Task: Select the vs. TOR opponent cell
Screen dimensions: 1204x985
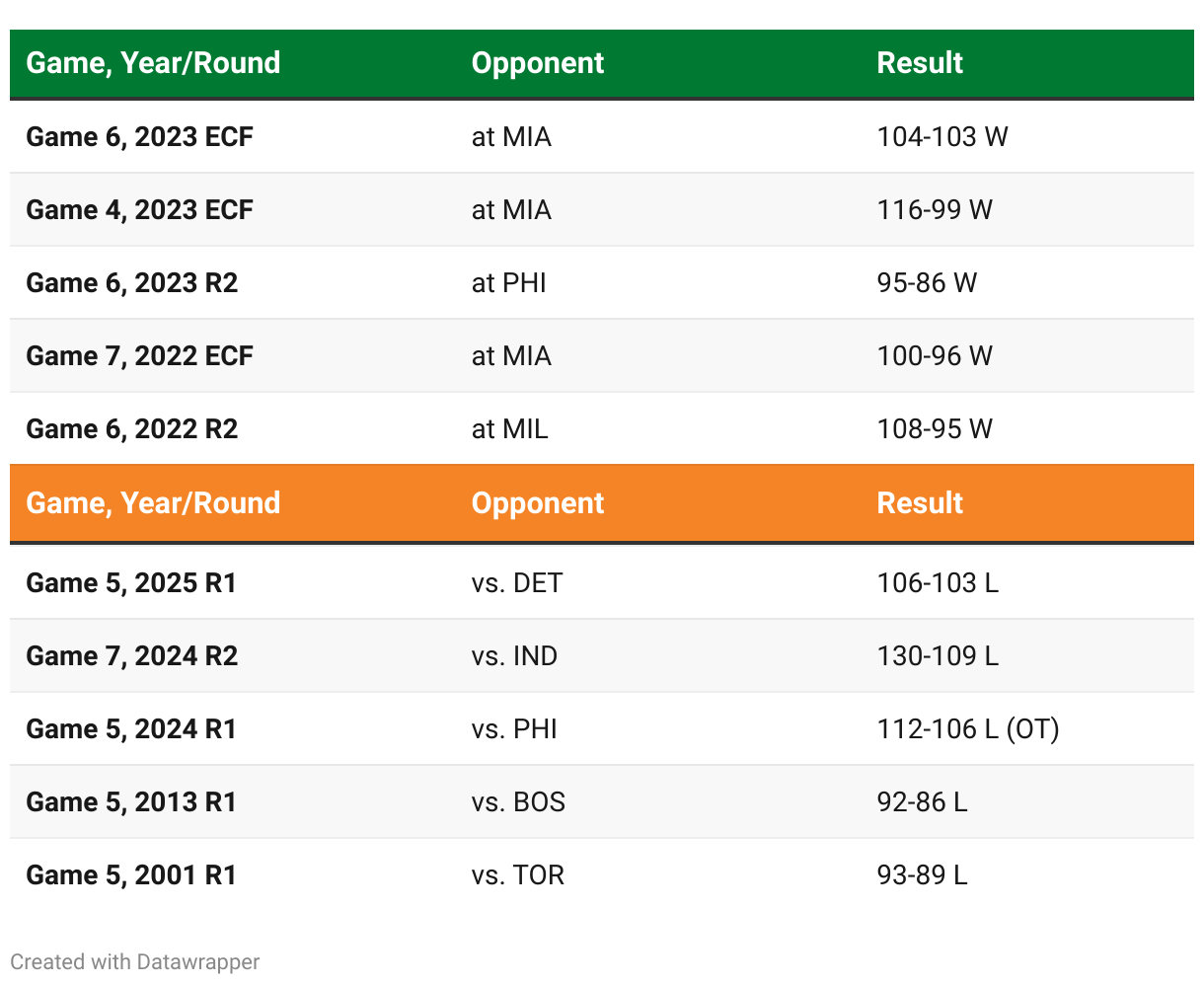Action: [x=518, y=875]
